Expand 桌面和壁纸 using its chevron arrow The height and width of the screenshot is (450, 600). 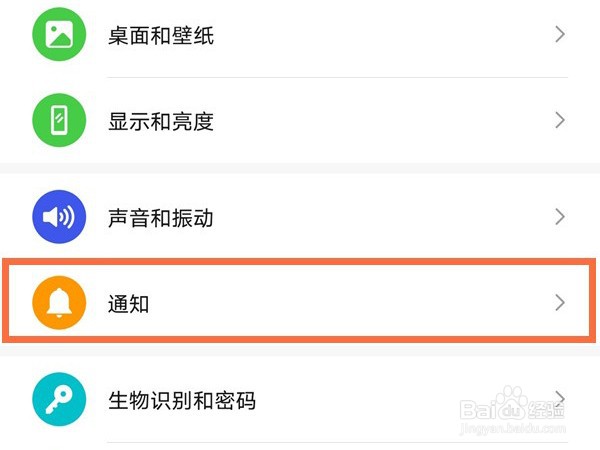[x=560, y=36]
